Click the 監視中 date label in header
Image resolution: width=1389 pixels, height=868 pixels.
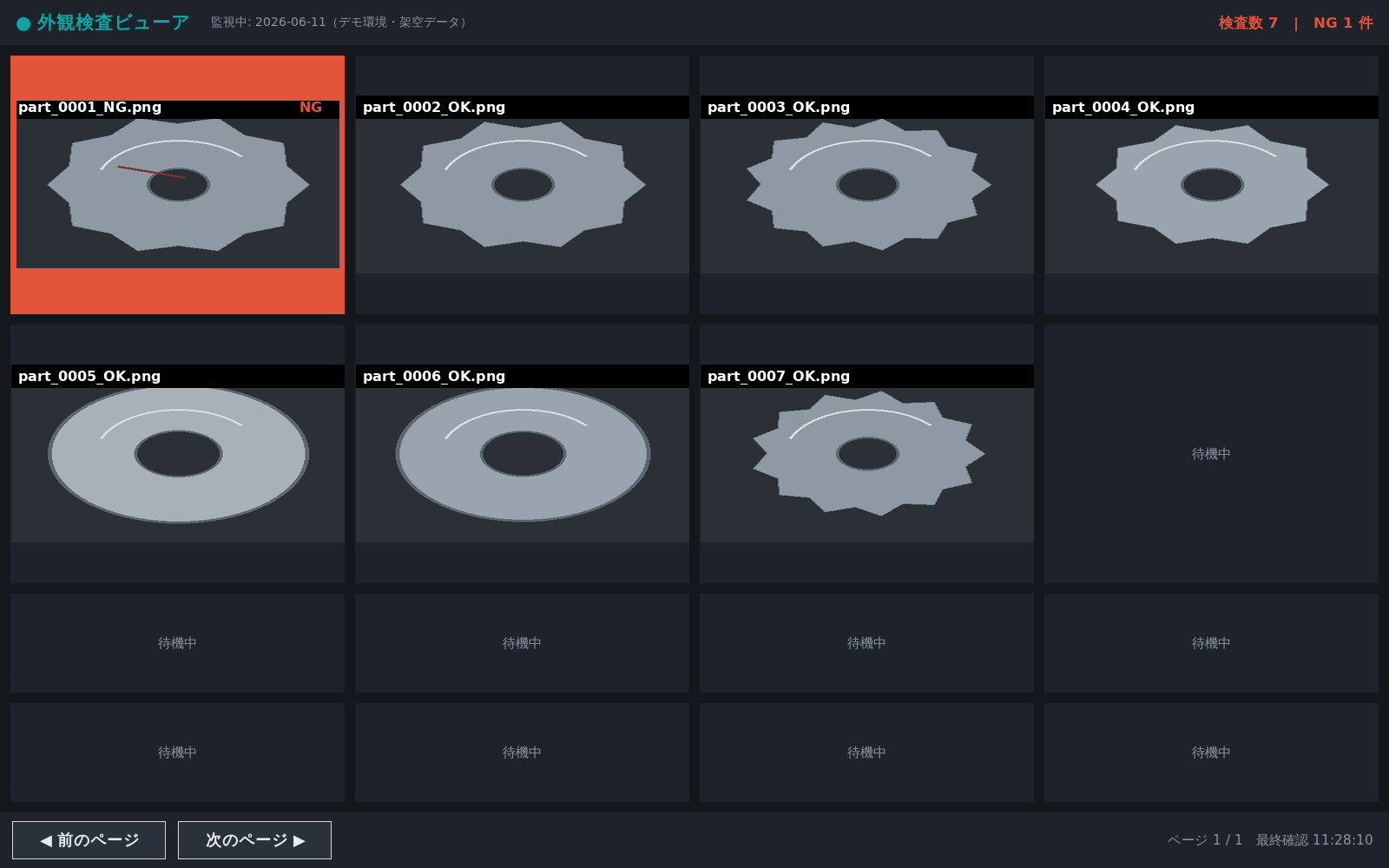[x=341, y=23]
